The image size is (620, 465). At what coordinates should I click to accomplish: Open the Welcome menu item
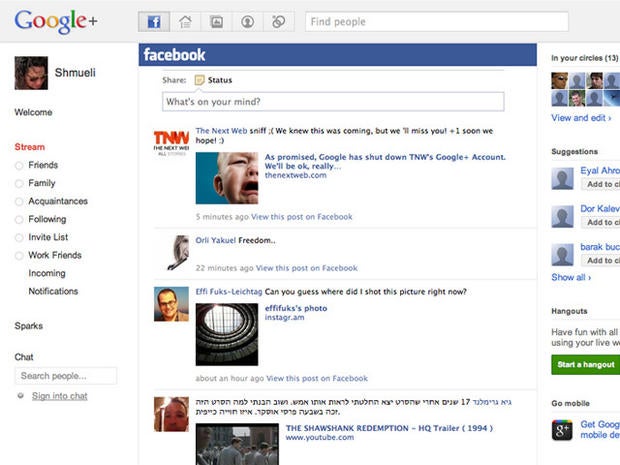click(33, 112)
